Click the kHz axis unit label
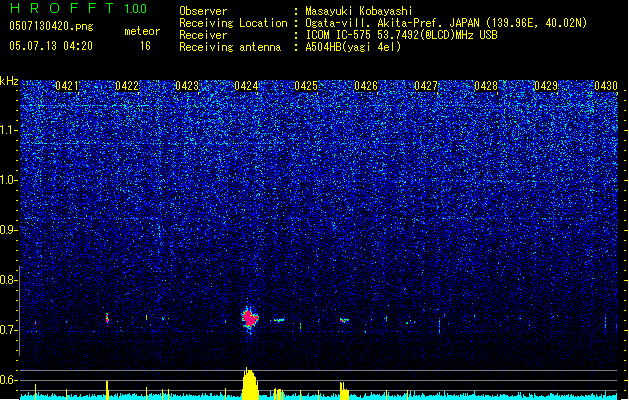 click(9, 81)
